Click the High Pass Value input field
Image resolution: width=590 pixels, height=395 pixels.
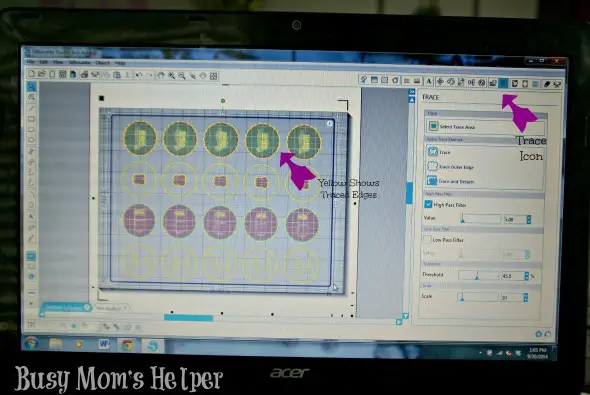pyautogui.click(x=514, y=219)
